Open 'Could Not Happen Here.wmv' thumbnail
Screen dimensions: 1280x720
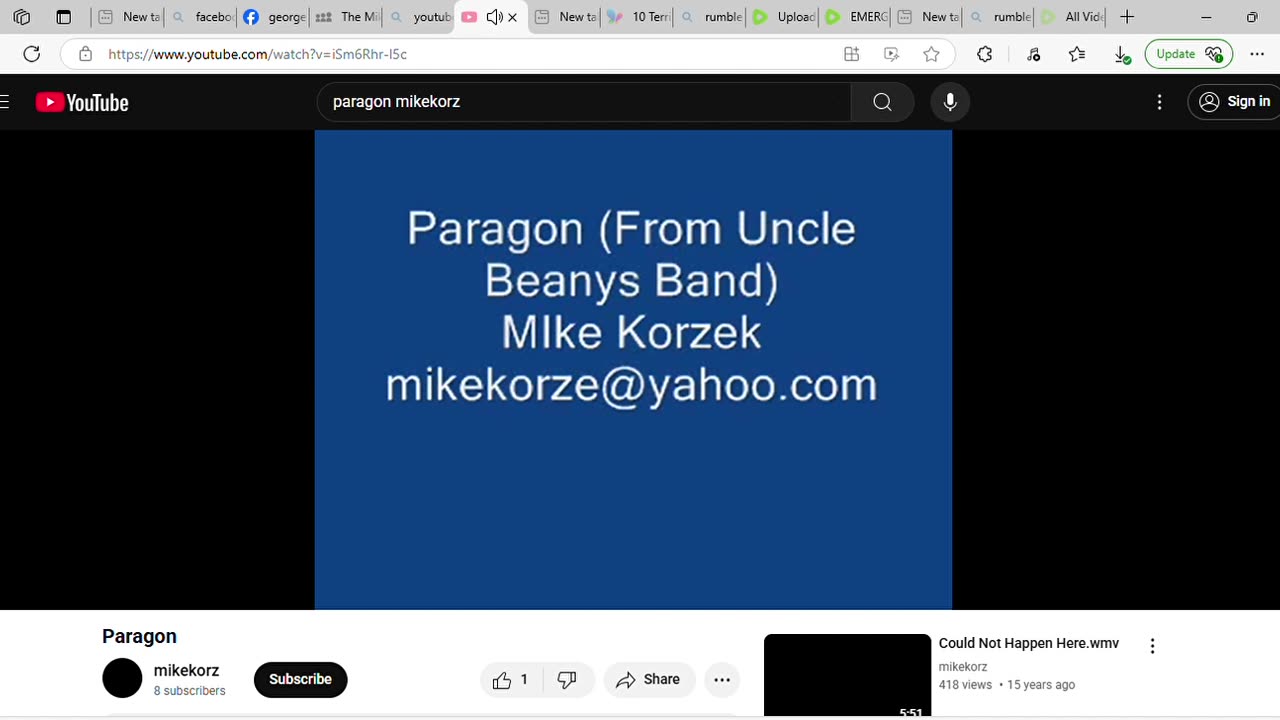[847, 675]
